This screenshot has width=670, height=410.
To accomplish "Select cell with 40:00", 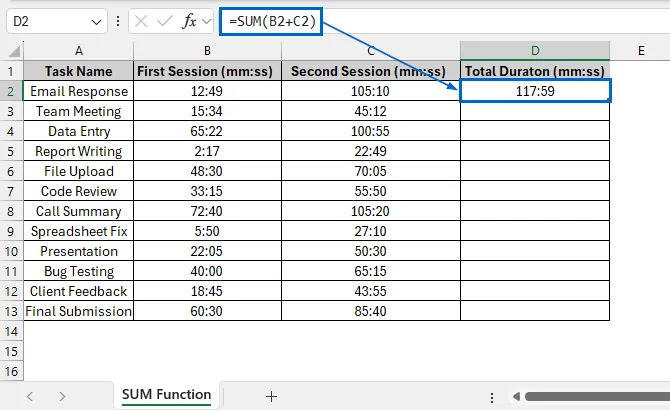I will pos(207,271).
